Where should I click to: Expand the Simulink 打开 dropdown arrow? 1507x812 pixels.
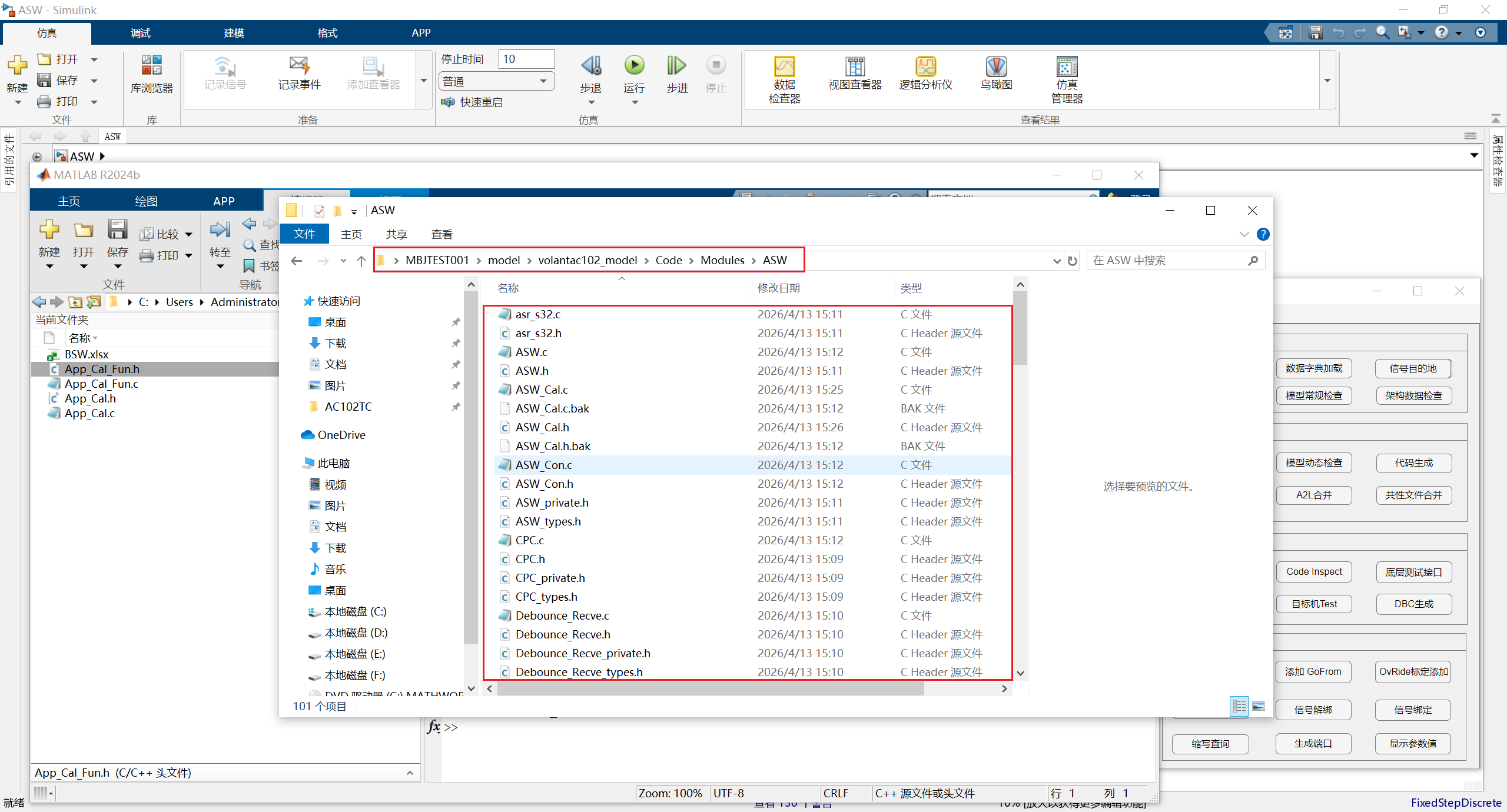click(x=94, y=59)
